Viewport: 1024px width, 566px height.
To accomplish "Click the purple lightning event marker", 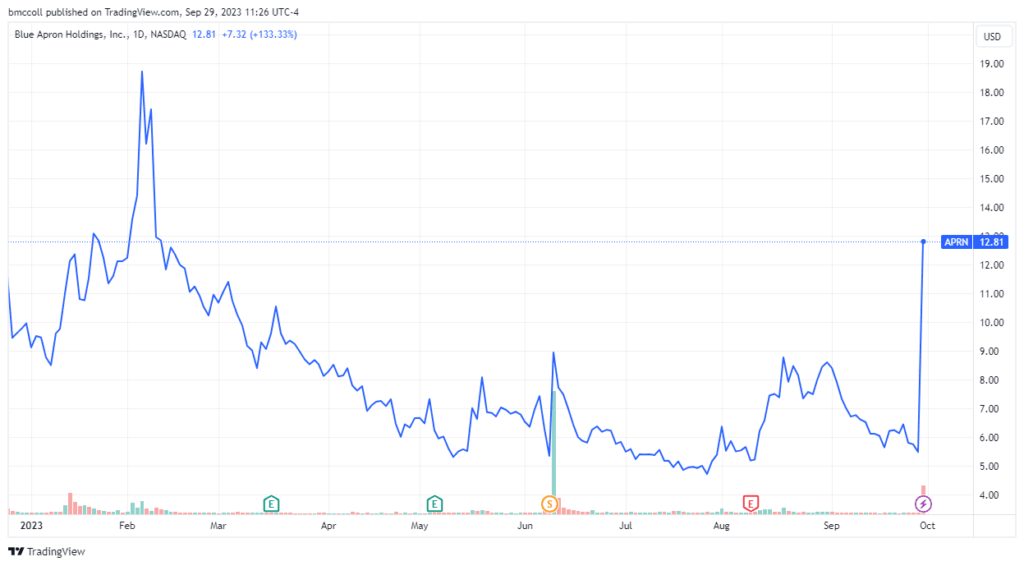I will click(923, 504).
